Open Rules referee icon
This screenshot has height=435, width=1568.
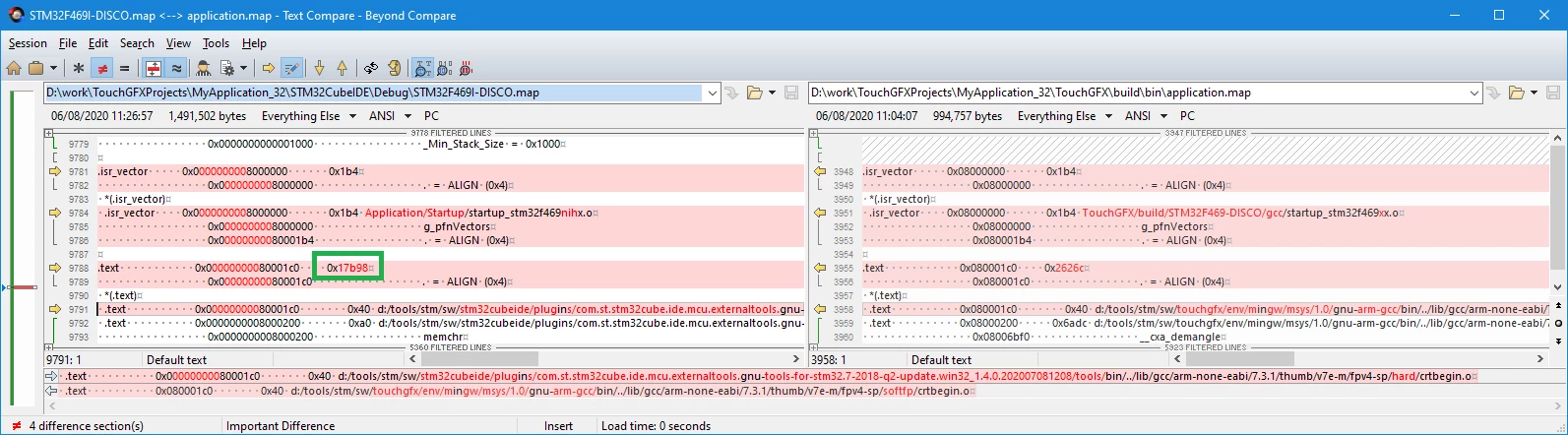coord(204,68)
